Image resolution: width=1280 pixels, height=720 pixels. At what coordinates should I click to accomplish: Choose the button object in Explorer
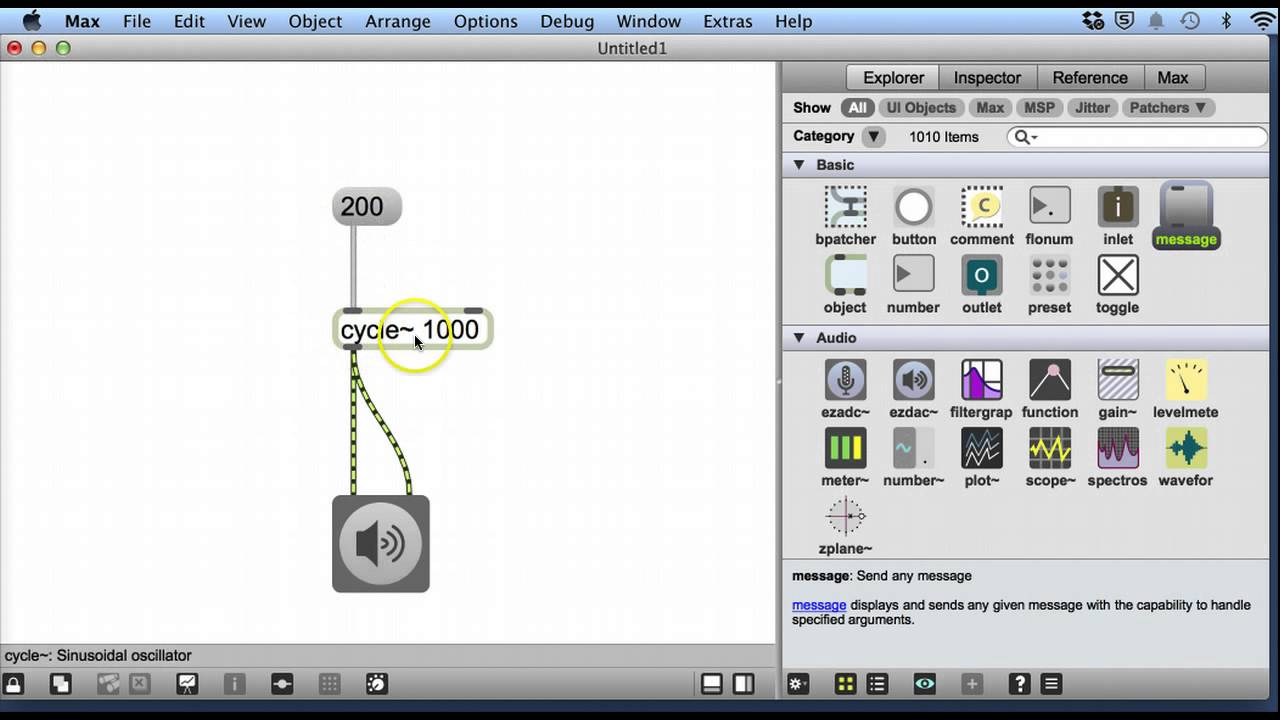913,207
